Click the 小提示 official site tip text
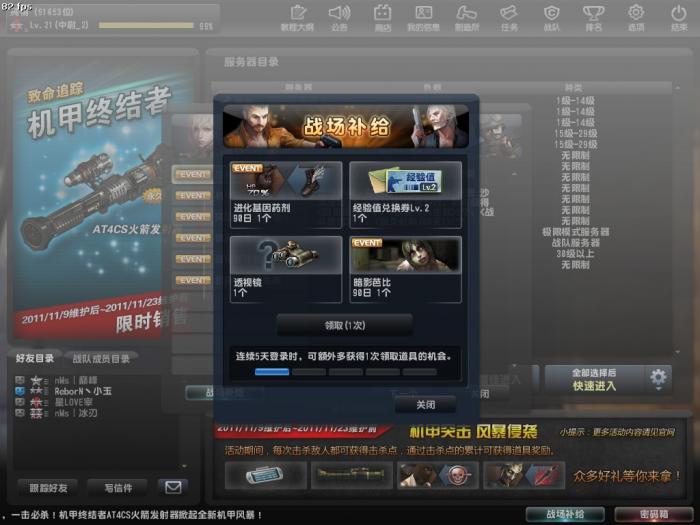Viewport: 700px width, 525px height. pyautogui.click(x=617, y=432)
